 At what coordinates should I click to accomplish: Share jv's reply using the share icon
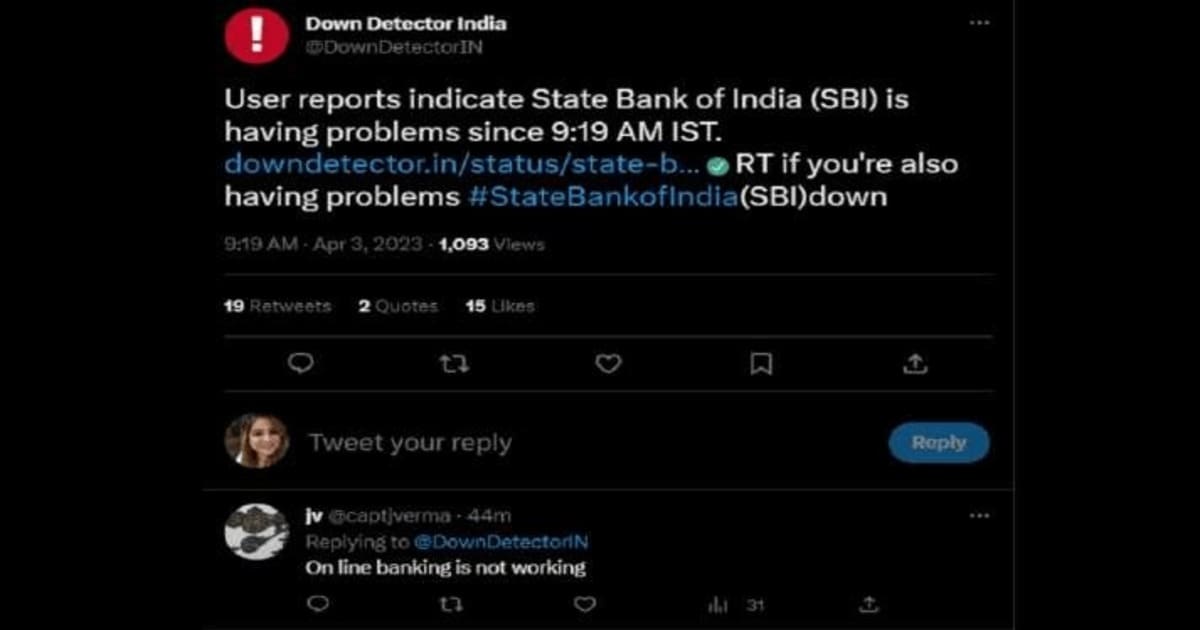pyautogui.click(x=870, y=604)
